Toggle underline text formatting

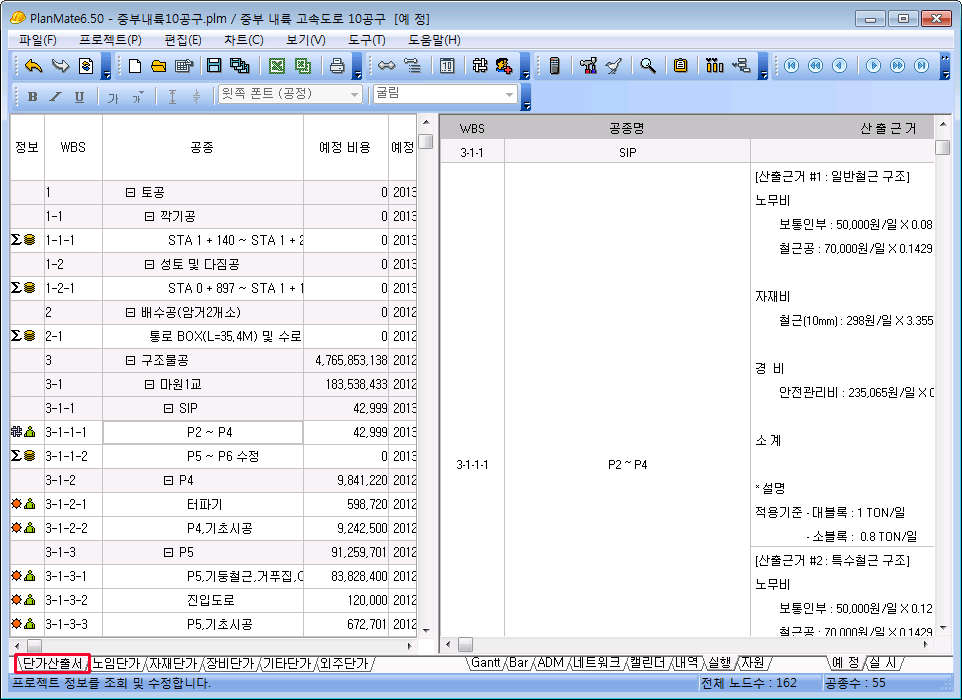pyautogui.click(x=79, y=96)
